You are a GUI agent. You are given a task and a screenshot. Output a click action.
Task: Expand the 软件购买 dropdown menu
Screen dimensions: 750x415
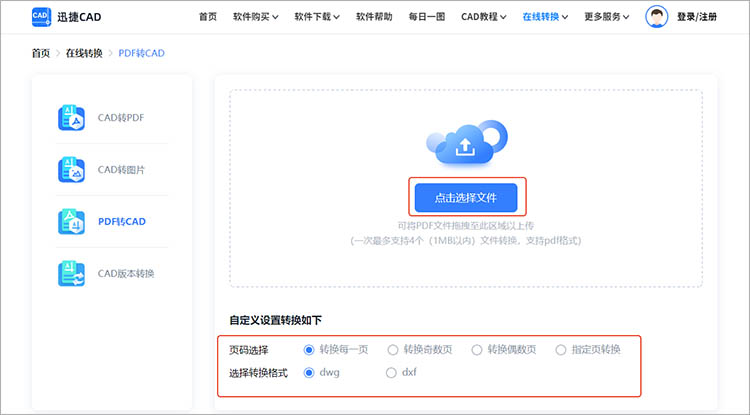[x=256, y=17]
